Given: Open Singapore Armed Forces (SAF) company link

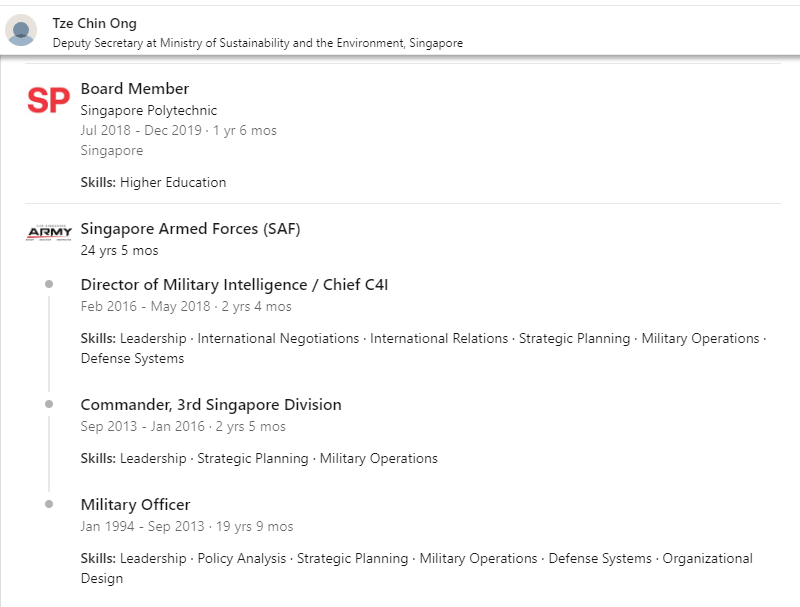Looking at the screenshot, I should click(190, 229).
